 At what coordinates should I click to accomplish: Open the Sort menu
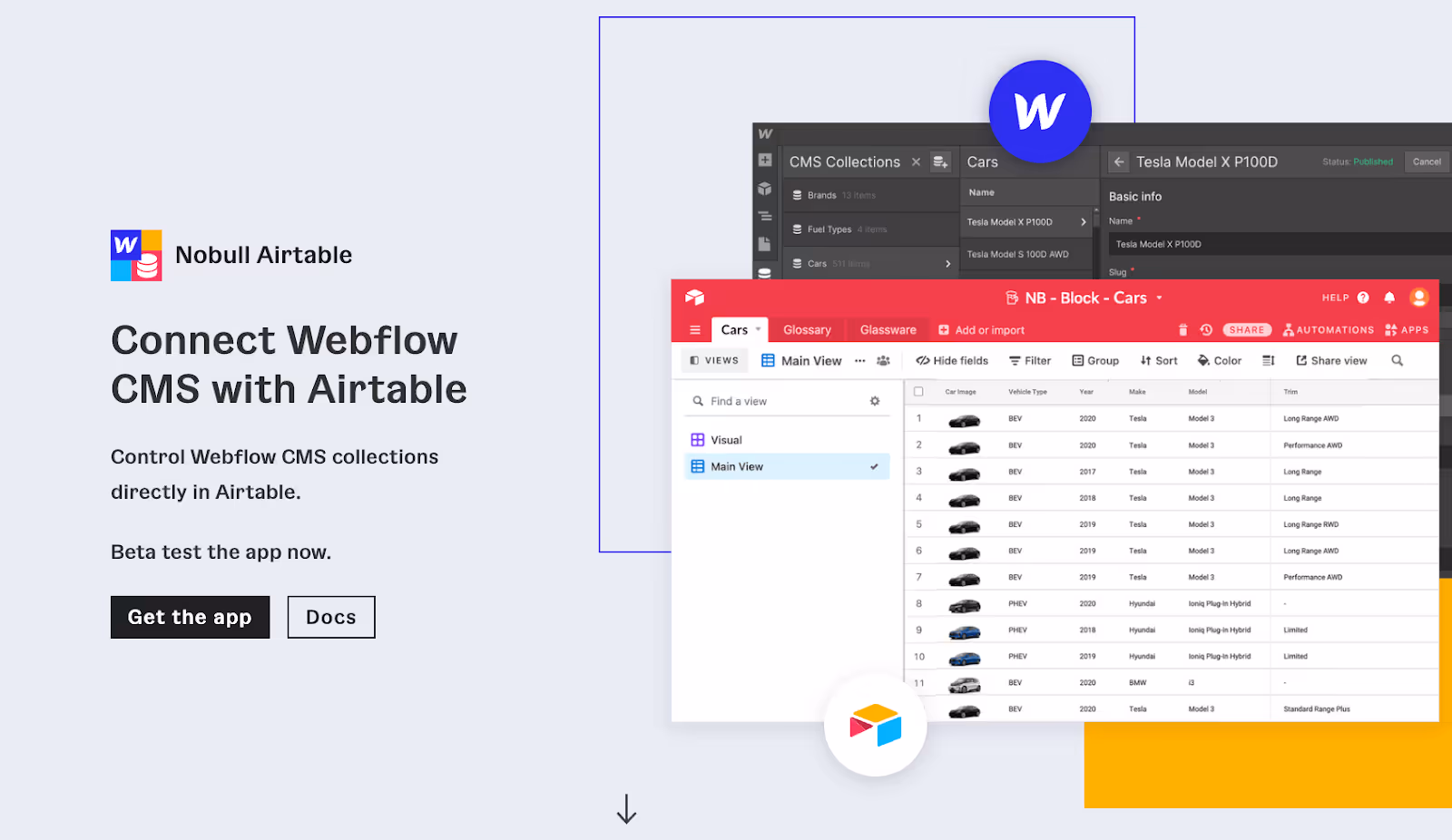click(1159, 361)
